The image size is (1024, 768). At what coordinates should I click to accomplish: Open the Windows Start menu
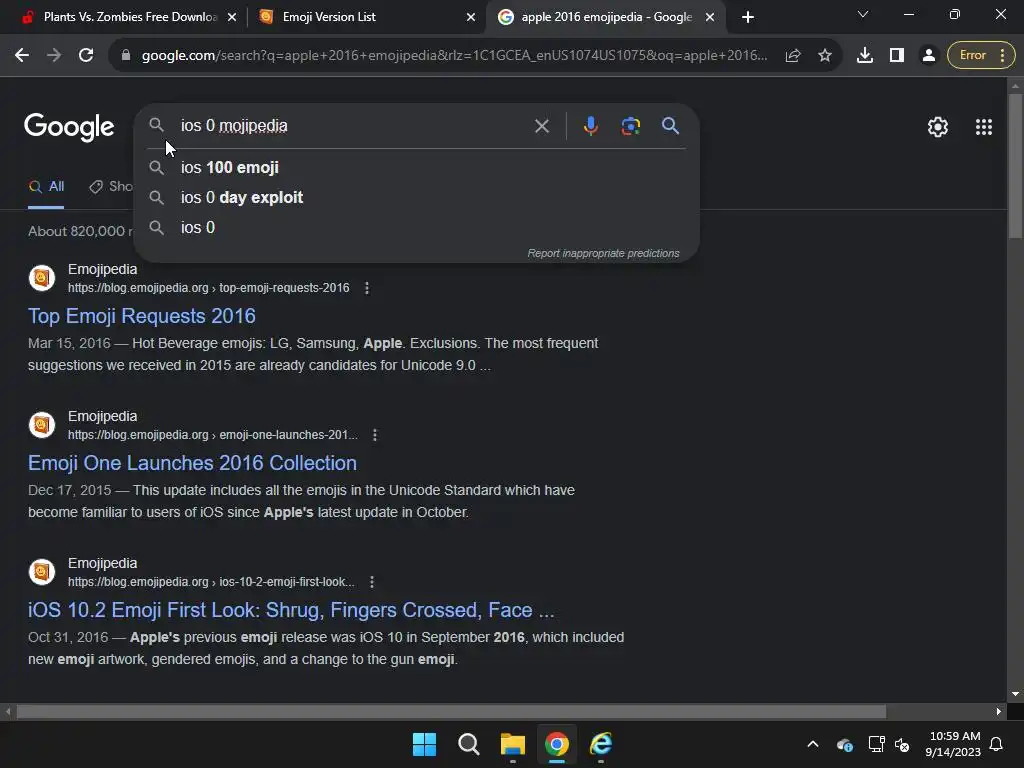[424, 744]
